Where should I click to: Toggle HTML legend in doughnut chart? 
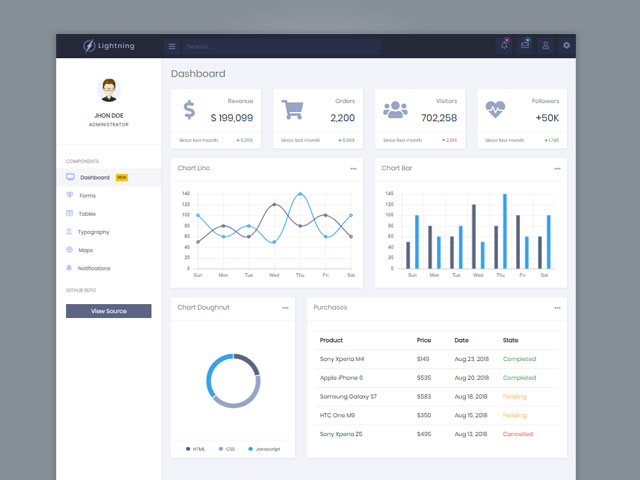(194, 449)
